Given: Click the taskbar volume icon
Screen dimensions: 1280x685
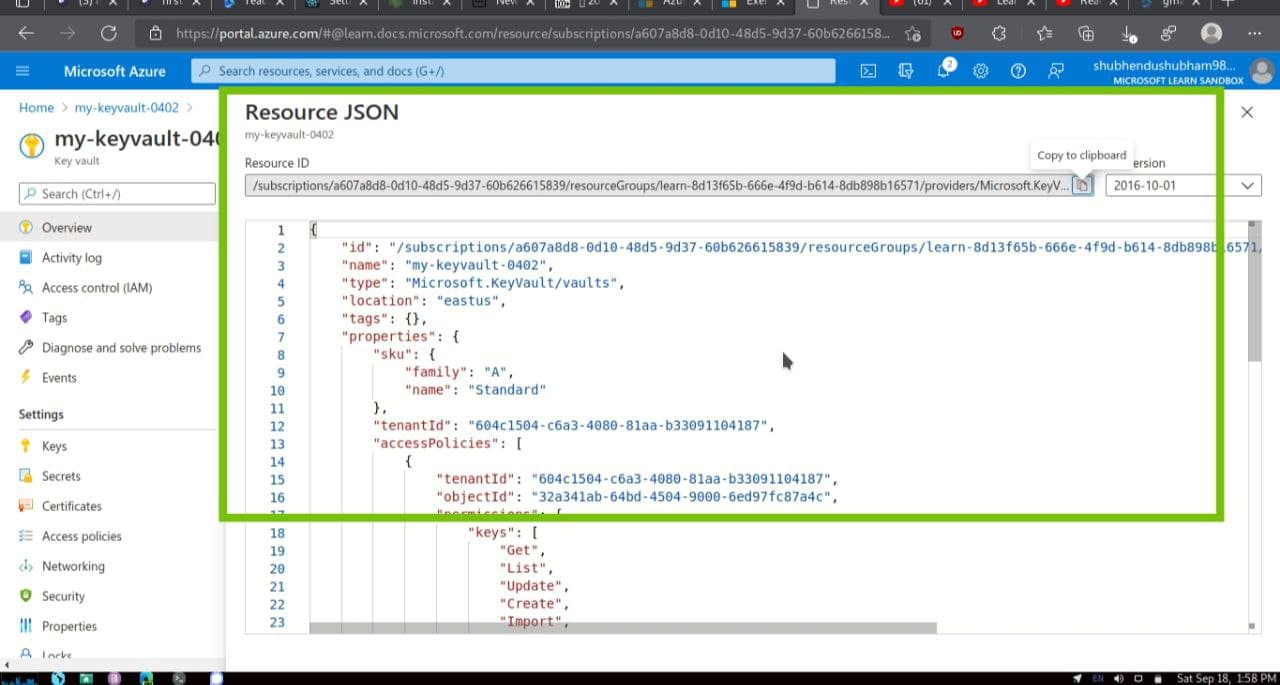Looking at the screenshot, I should coord(1118,679).
